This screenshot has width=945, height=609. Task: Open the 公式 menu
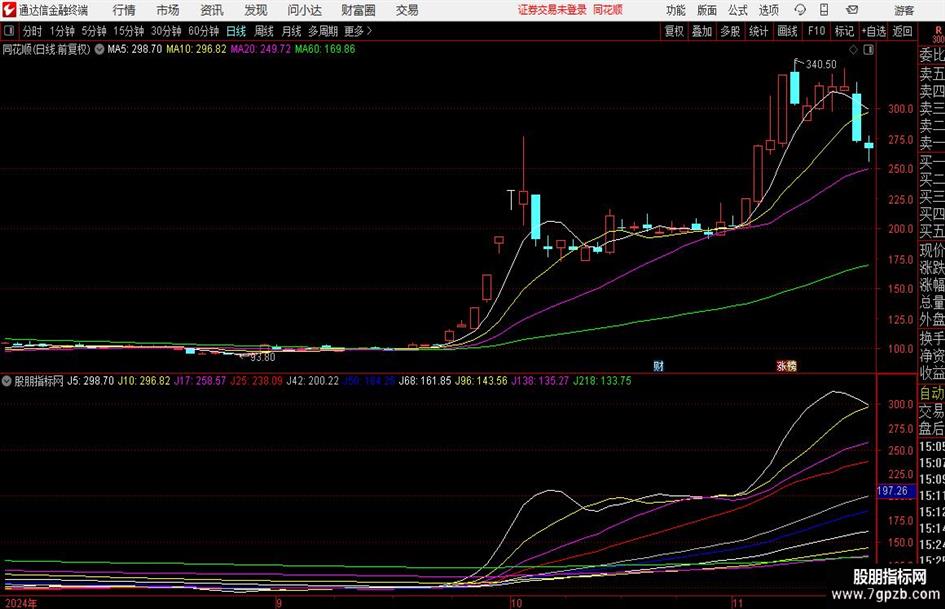click(738, 10)
